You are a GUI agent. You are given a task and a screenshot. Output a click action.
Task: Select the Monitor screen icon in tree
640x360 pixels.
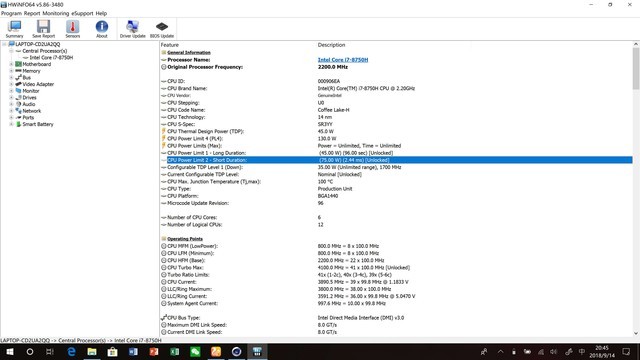point(18,91)
